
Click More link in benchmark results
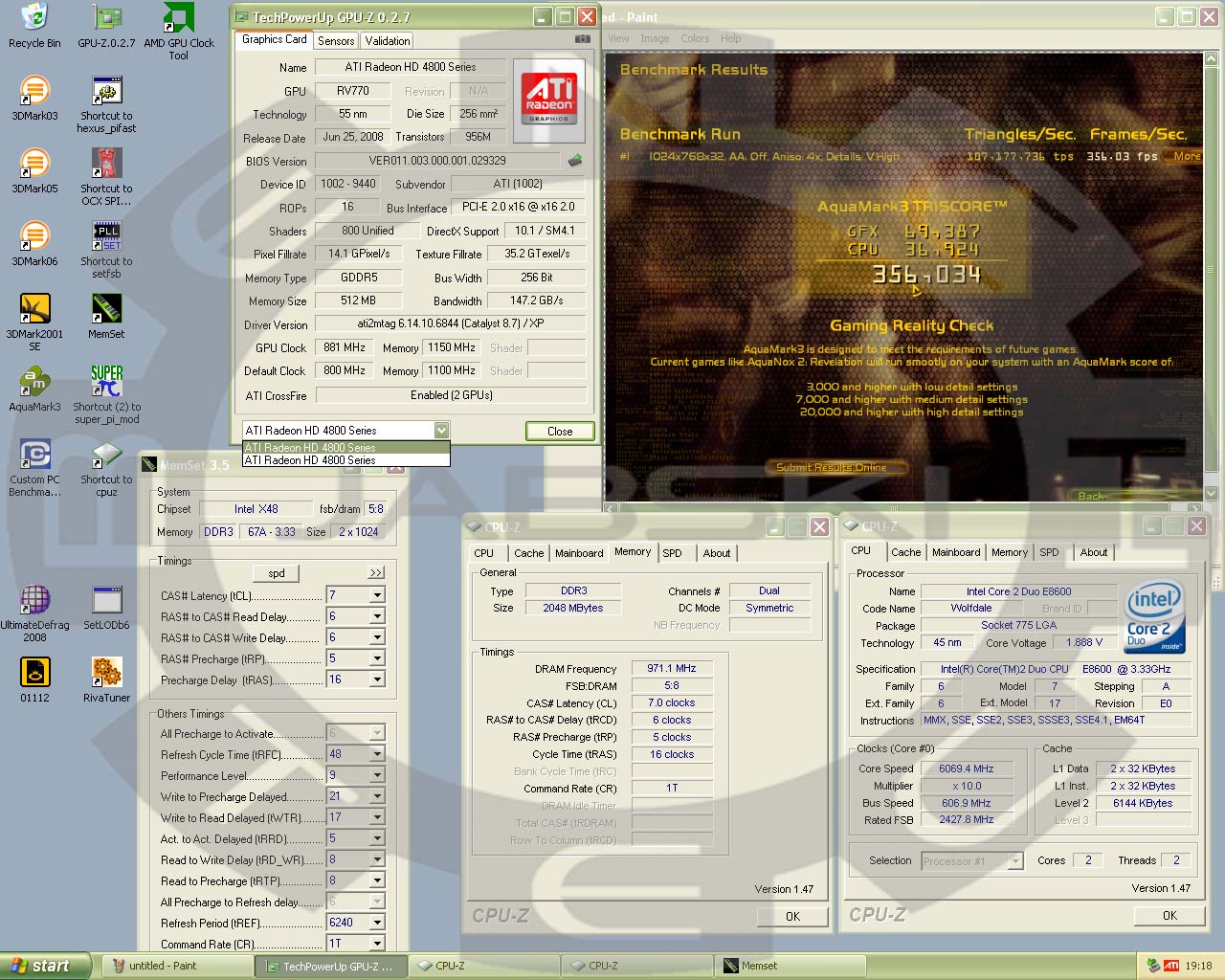pos(1187,156)
